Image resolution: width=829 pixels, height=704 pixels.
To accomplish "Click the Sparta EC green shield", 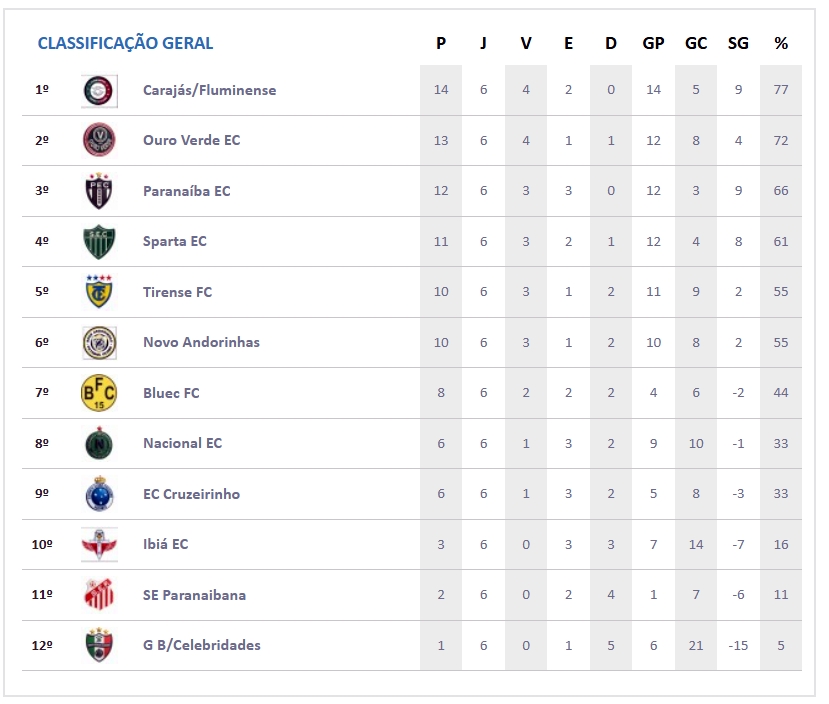I will coord(99,241).
